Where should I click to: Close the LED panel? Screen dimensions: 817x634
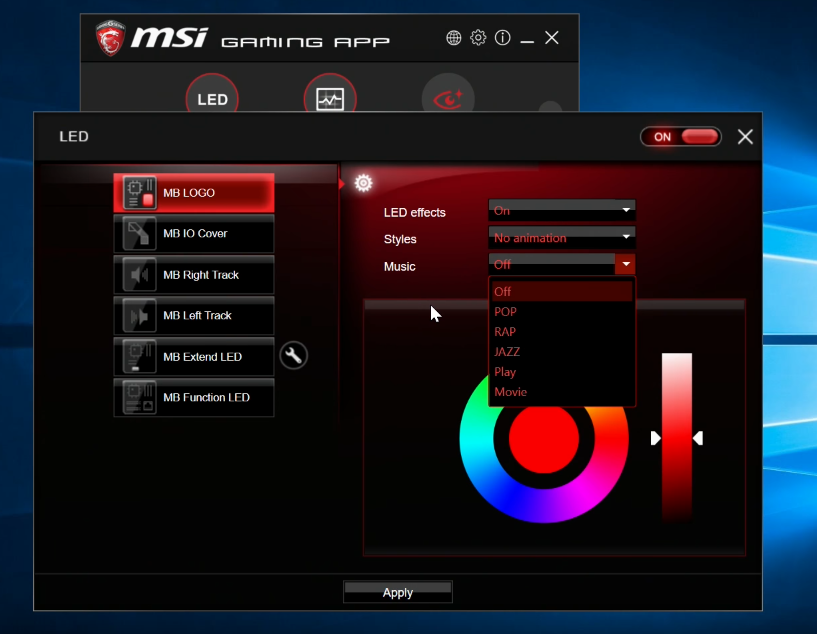coord(745,136)
